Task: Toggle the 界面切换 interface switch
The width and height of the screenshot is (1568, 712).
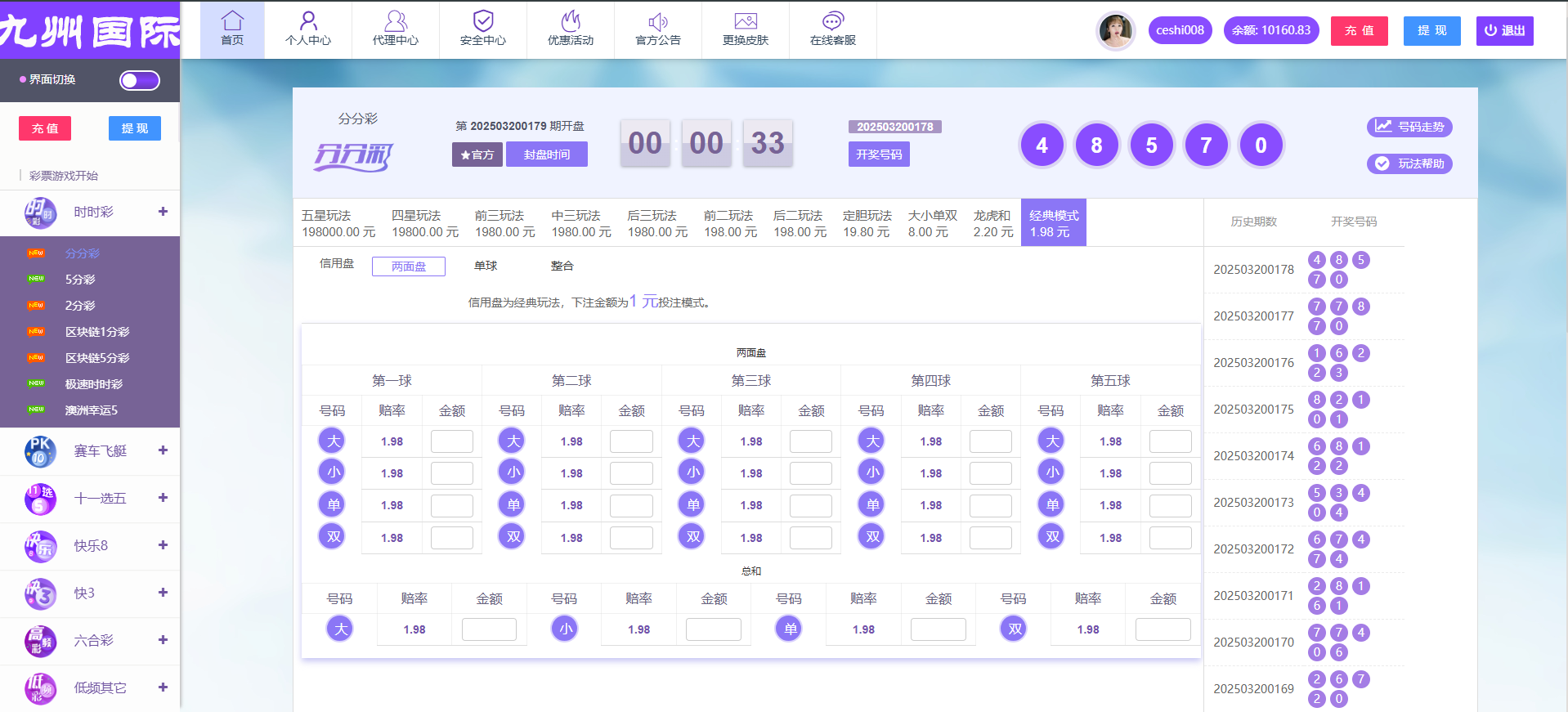Action: (x=140, y=80)
